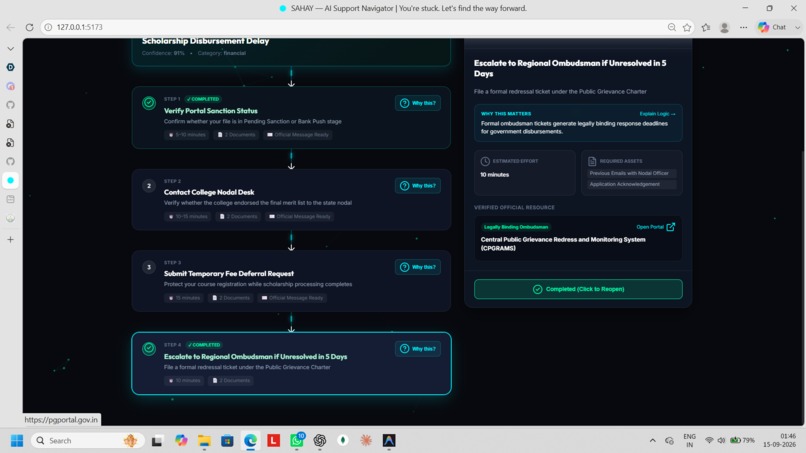Click the Step 1 completed checkmark icon

[149, 103]
